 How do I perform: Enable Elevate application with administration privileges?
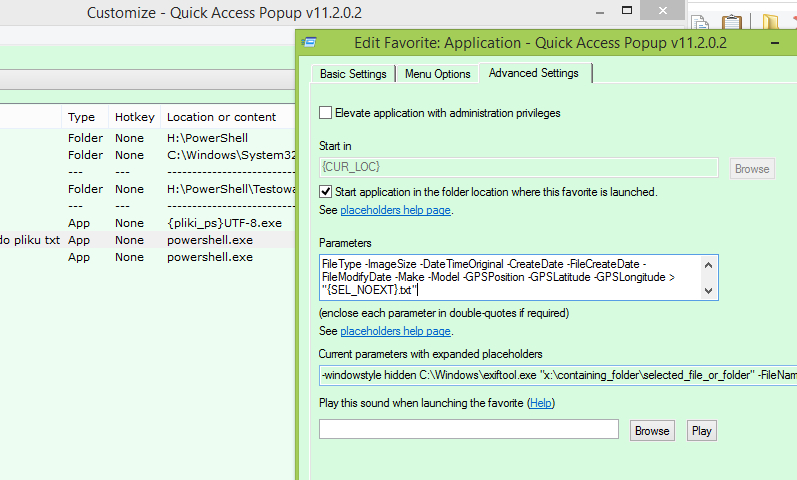click(325, 112)
